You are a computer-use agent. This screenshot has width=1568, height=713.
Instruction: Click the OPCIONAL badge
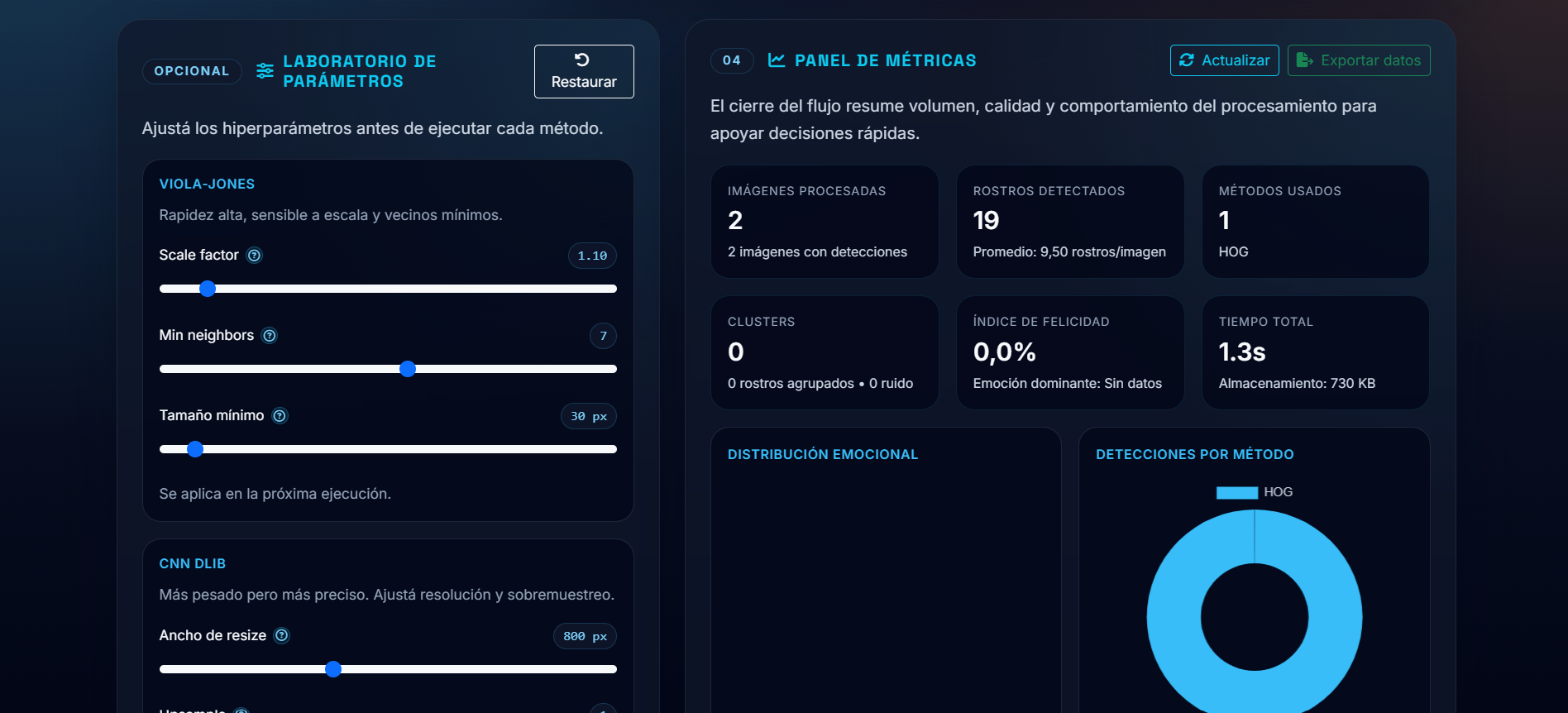(192, 71)
